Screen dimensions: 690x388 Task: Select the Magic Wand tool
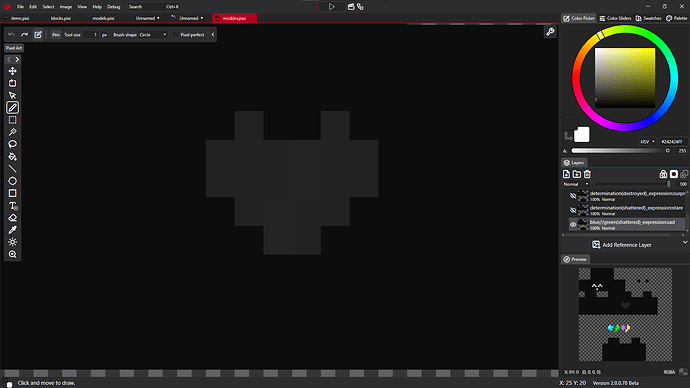12,132
